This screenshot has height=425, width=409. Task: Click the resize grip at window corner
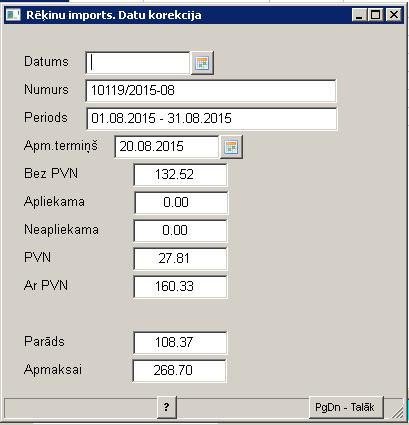coord(397,413)
